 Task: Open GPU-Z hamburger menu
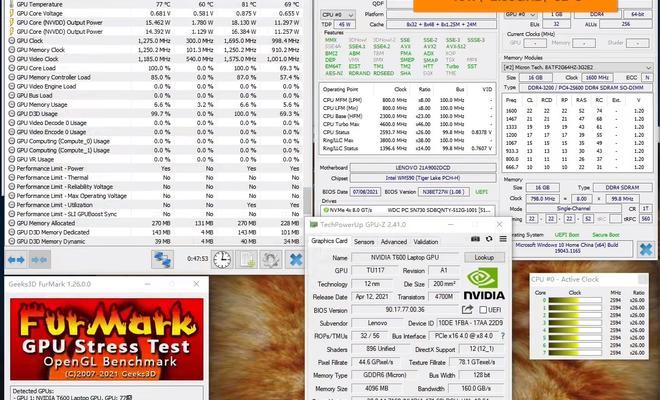pyautogui.click(x=503, y=239)
